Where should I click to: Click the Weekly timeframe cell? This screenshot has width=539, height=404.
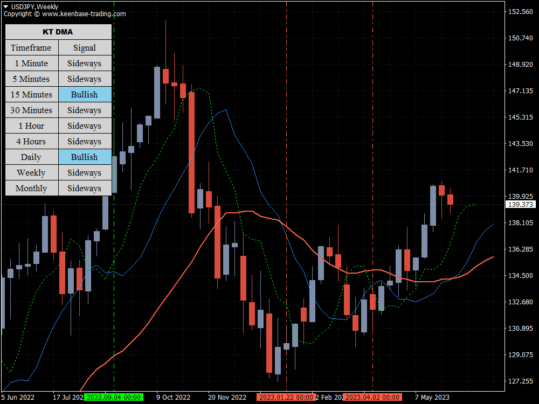[32, 172]
